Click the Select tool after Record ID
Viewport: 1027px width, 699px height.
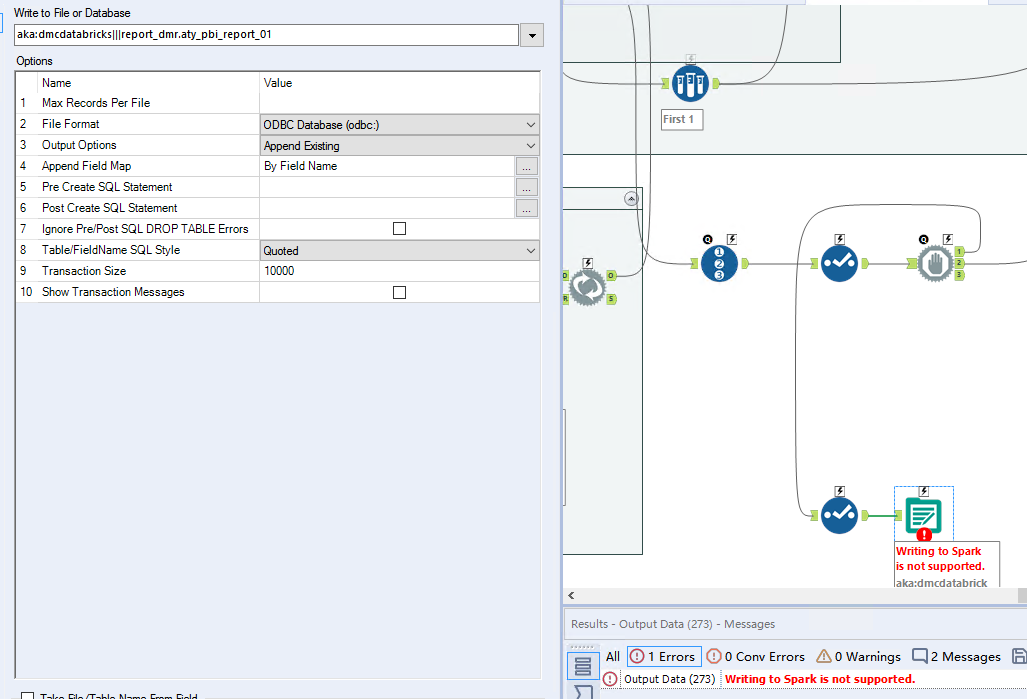point(839,264)
